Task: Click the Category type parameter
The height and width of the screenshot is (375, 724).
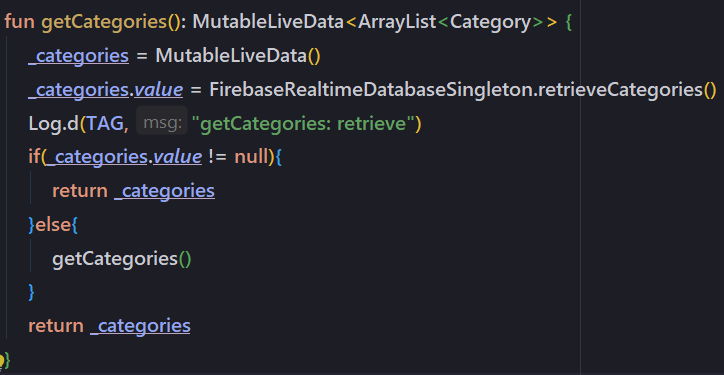Action: (x=490, y=22)
